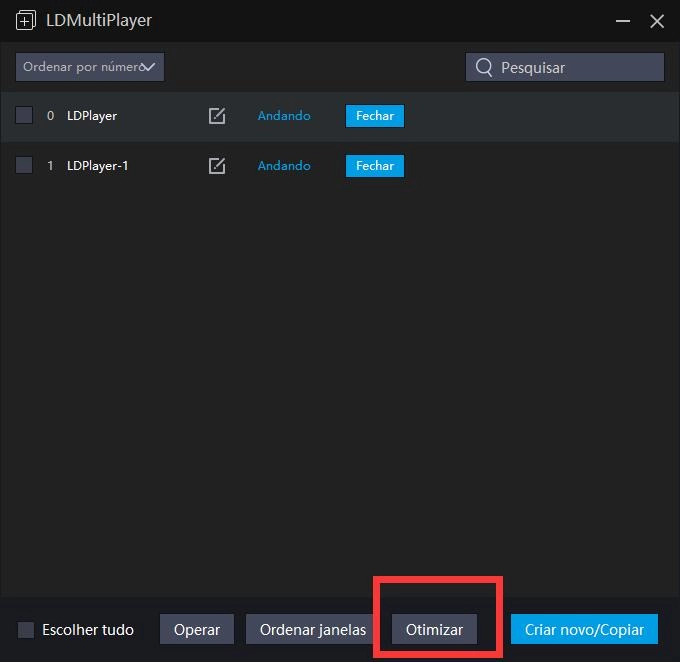Viewport: 680px width, 662px height.
Task: Open the Ordenar por número dropdown
Action: tap(89, 67)
